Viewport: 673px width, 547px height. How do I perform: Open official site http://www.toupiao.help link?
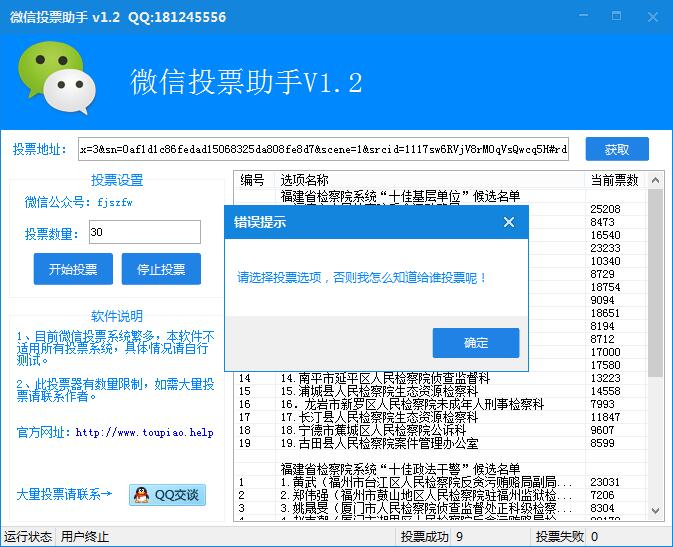(145, 432)
